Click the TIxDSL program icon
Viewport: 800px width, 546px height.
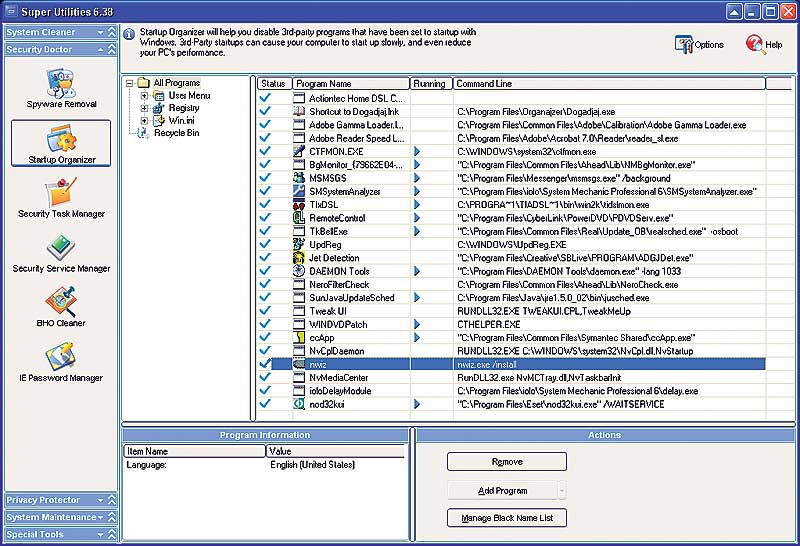(x=299, y=205)
